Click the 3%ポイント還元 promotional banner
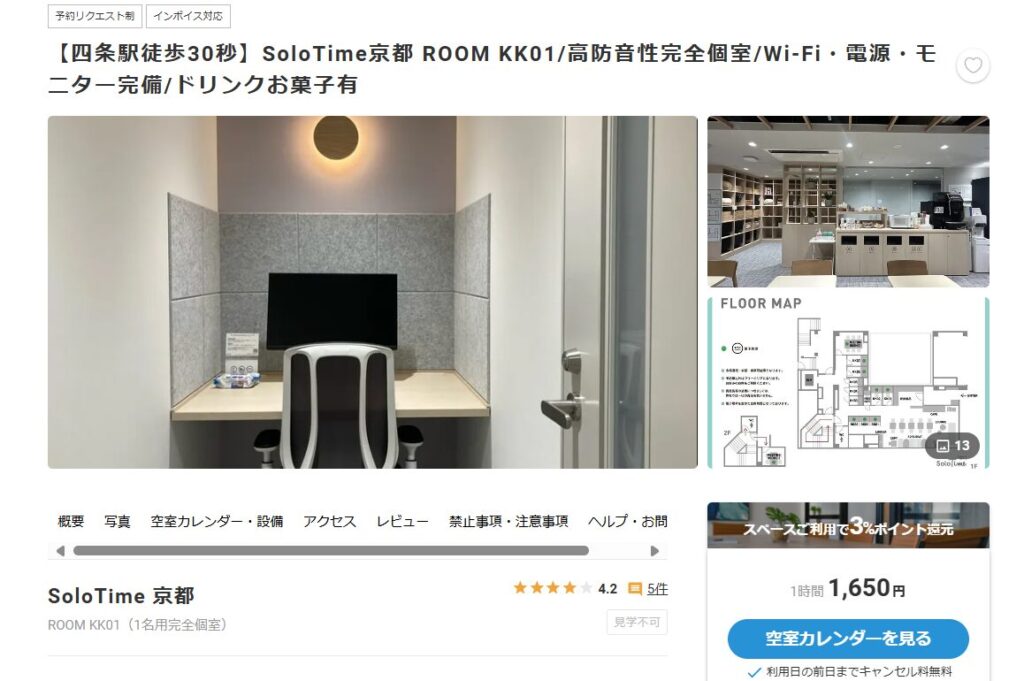 [848, 526]
